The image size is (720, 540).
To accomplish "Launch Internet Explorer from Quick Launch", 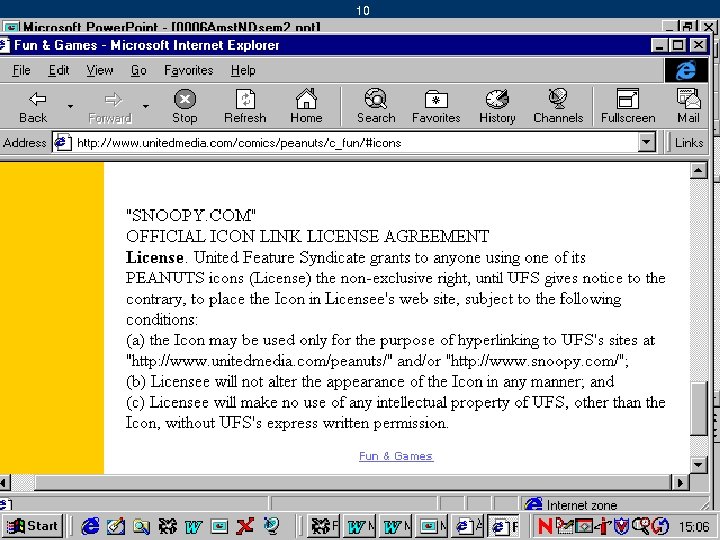I will tap(90, 526).
